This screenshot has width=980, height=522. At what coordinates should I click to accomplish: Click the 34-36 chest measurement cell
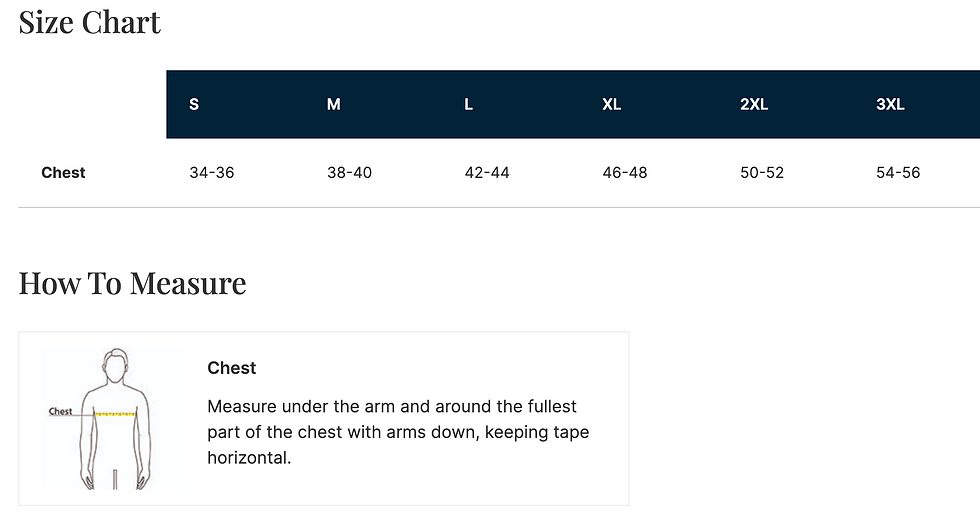[x=211, y=172]
